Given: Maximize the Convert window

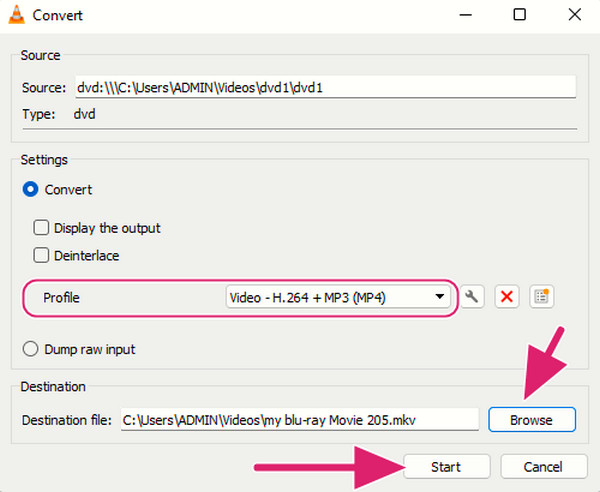Looking at the screenshot, I should point(519,15).
